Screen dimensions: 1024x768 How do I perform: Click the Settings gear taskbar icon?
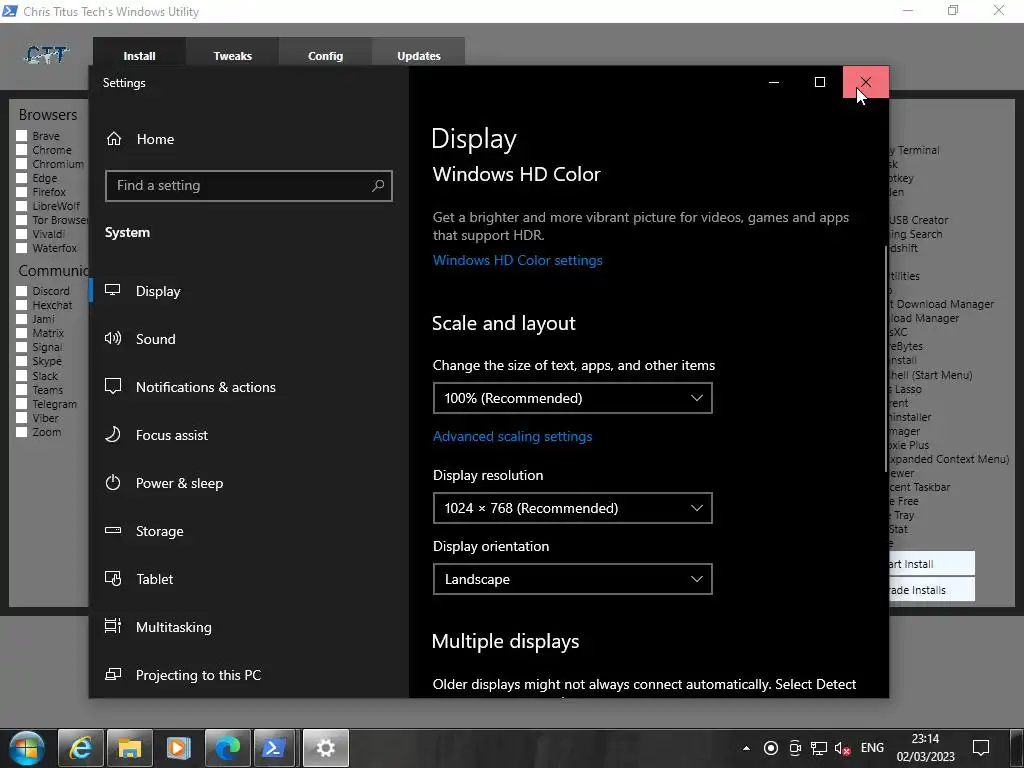(325, 748)
